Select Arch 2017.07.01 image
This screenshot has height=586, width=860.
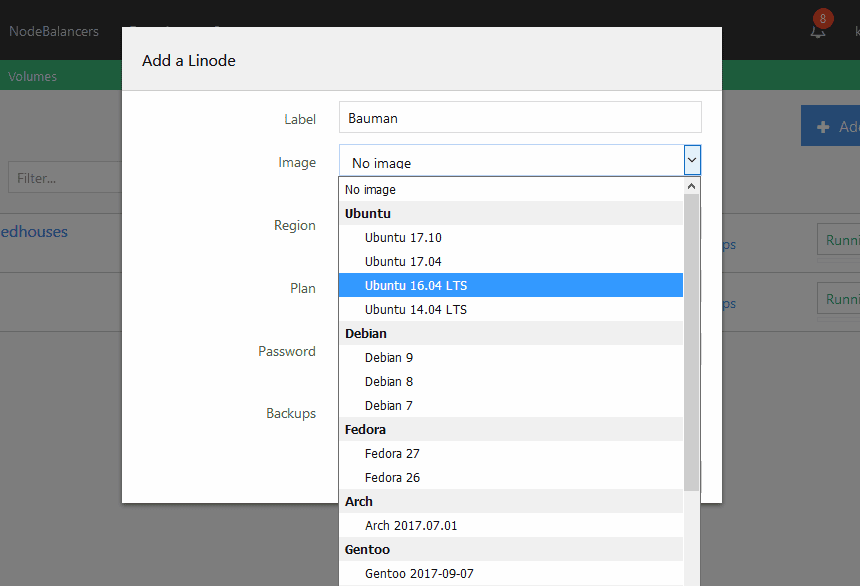click(x=511, y=526)
